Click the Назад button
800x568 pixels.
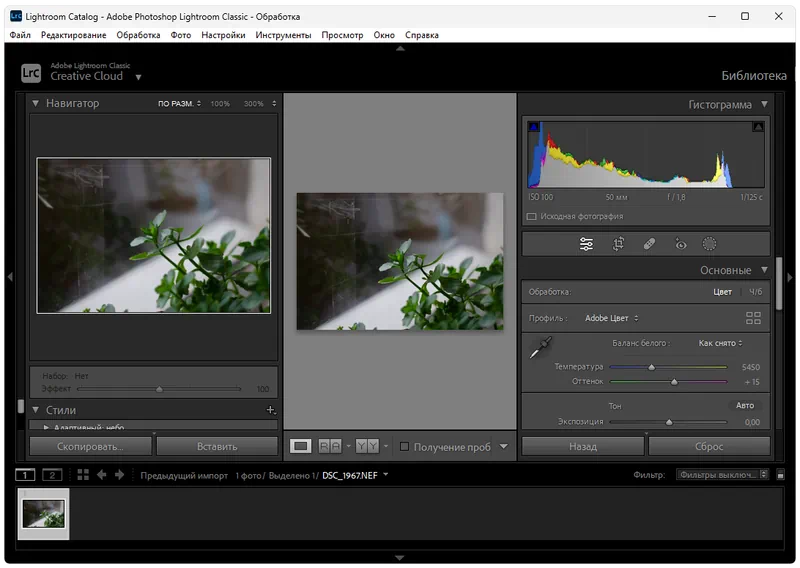tap(583, 447)
